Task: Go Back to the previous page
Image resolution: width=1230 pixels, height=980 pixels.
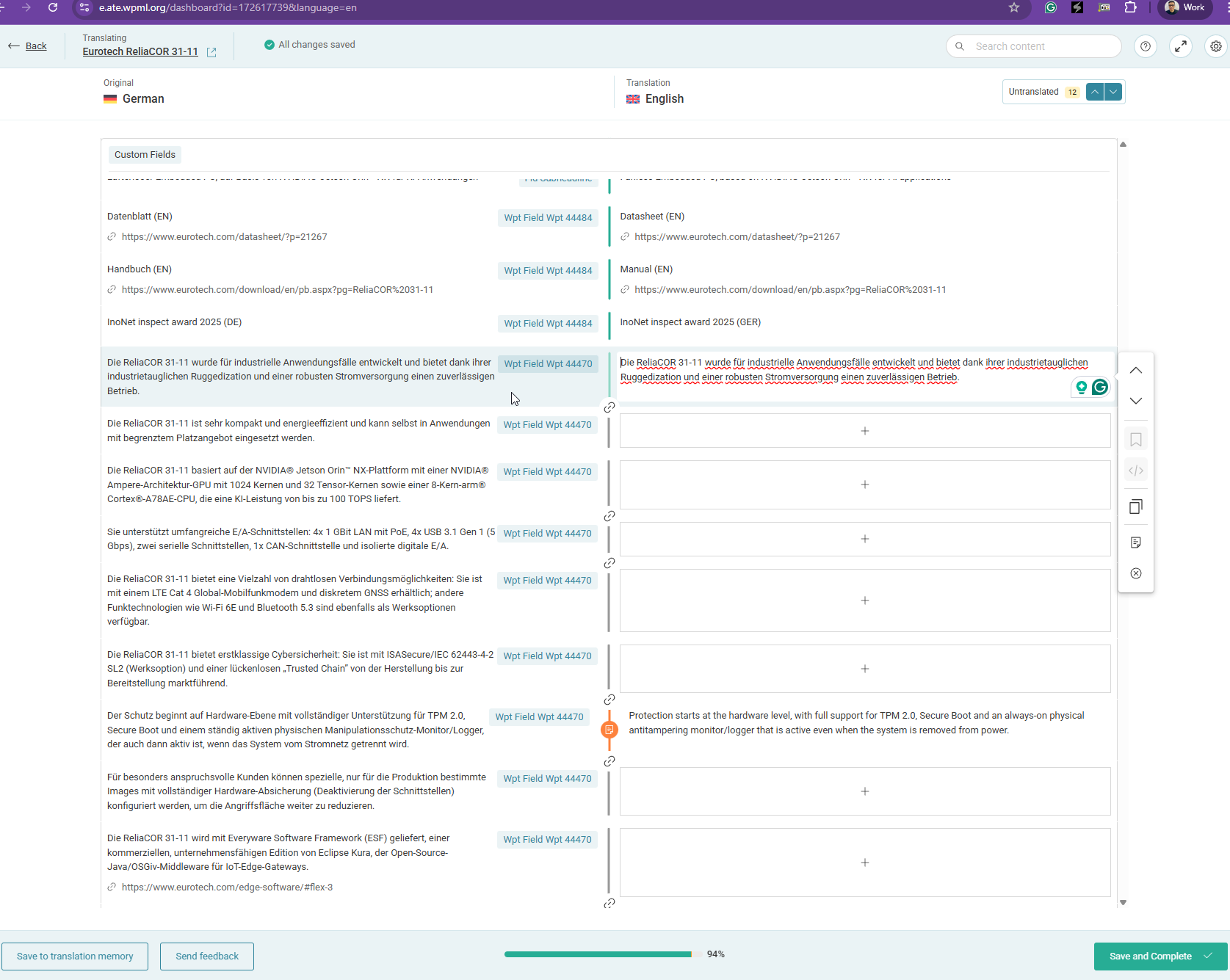Action: (x=28, y=46)
